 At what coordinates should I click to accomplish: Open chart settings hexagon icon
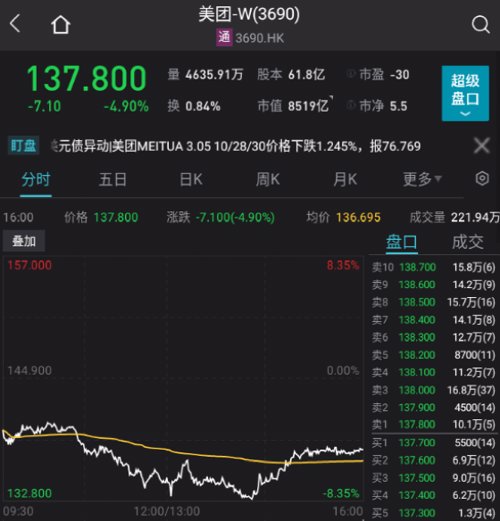coord(482,179)
